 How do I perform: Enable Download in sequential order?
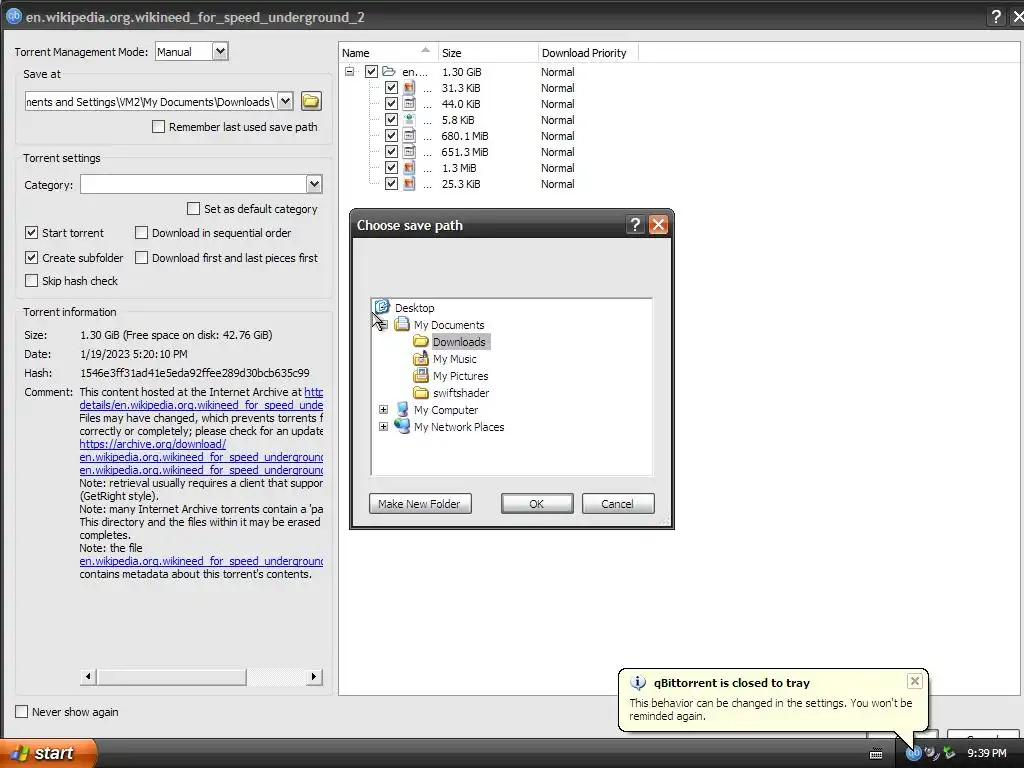[141, 232]
